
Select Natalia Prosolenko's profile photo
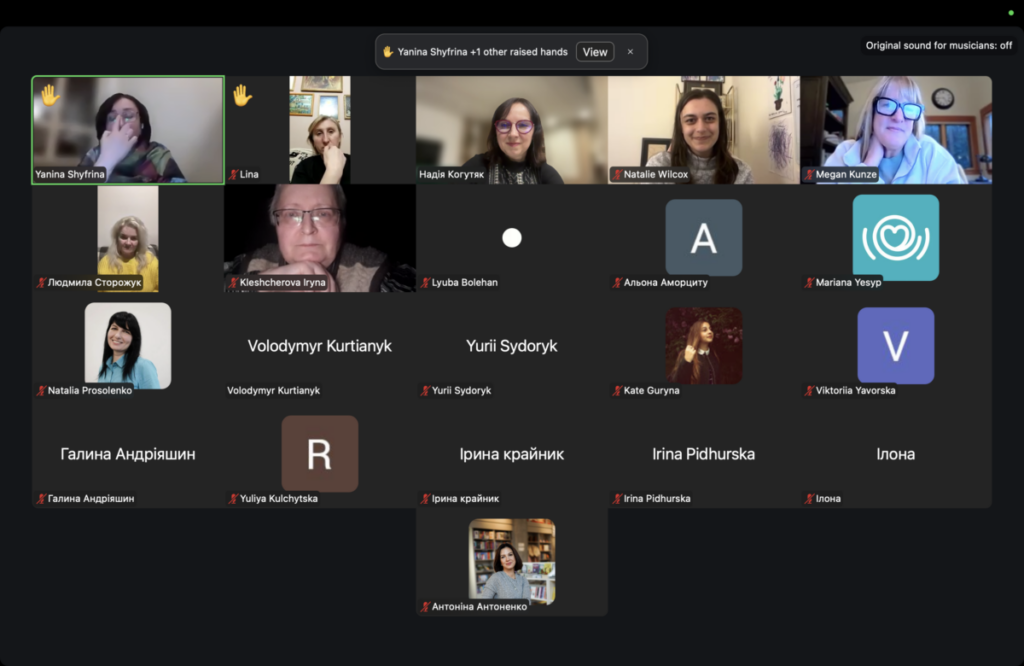point(127,345)
